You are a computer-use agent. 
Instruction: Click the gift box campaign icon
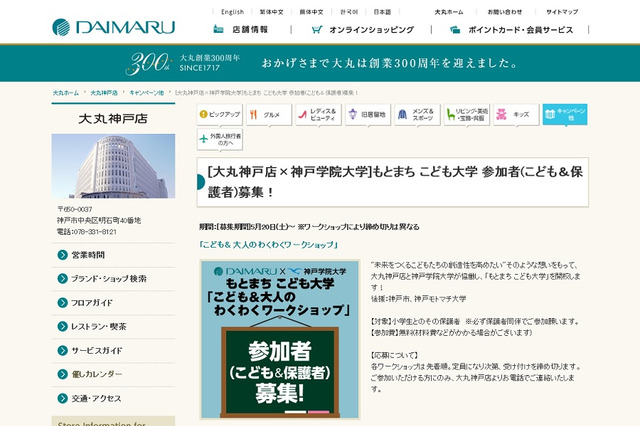pyautogui.click(x=550, y=115)
